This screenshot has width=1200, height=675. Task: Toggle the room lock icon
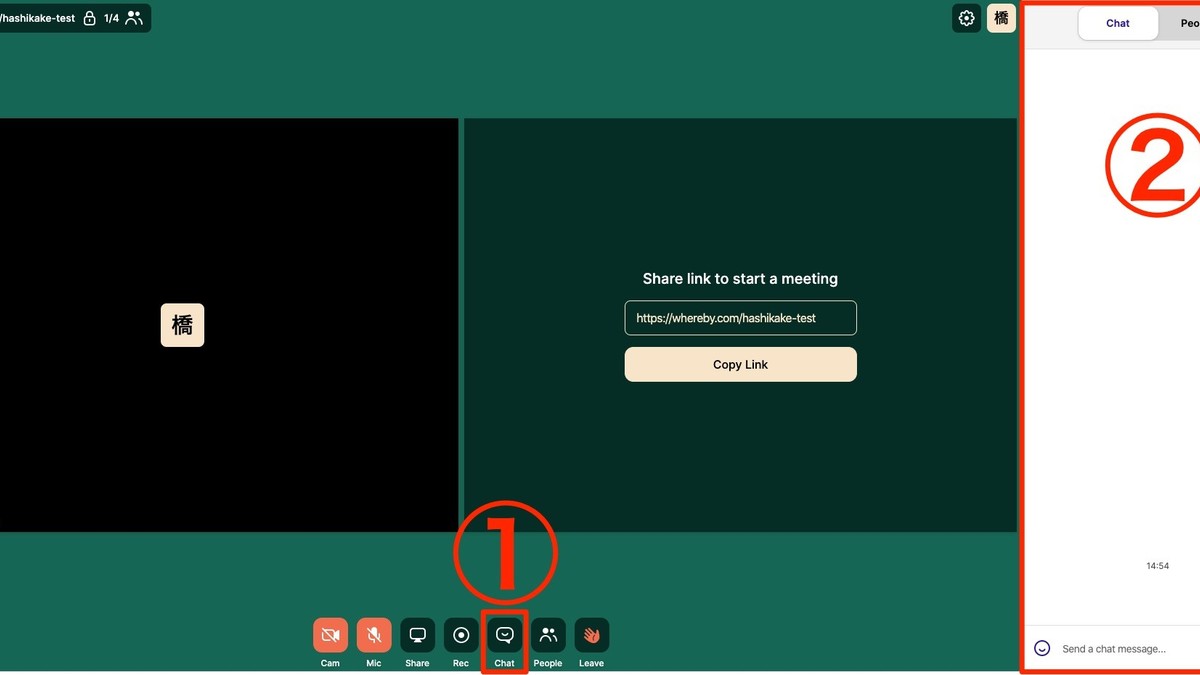click(x=89, y=18)
